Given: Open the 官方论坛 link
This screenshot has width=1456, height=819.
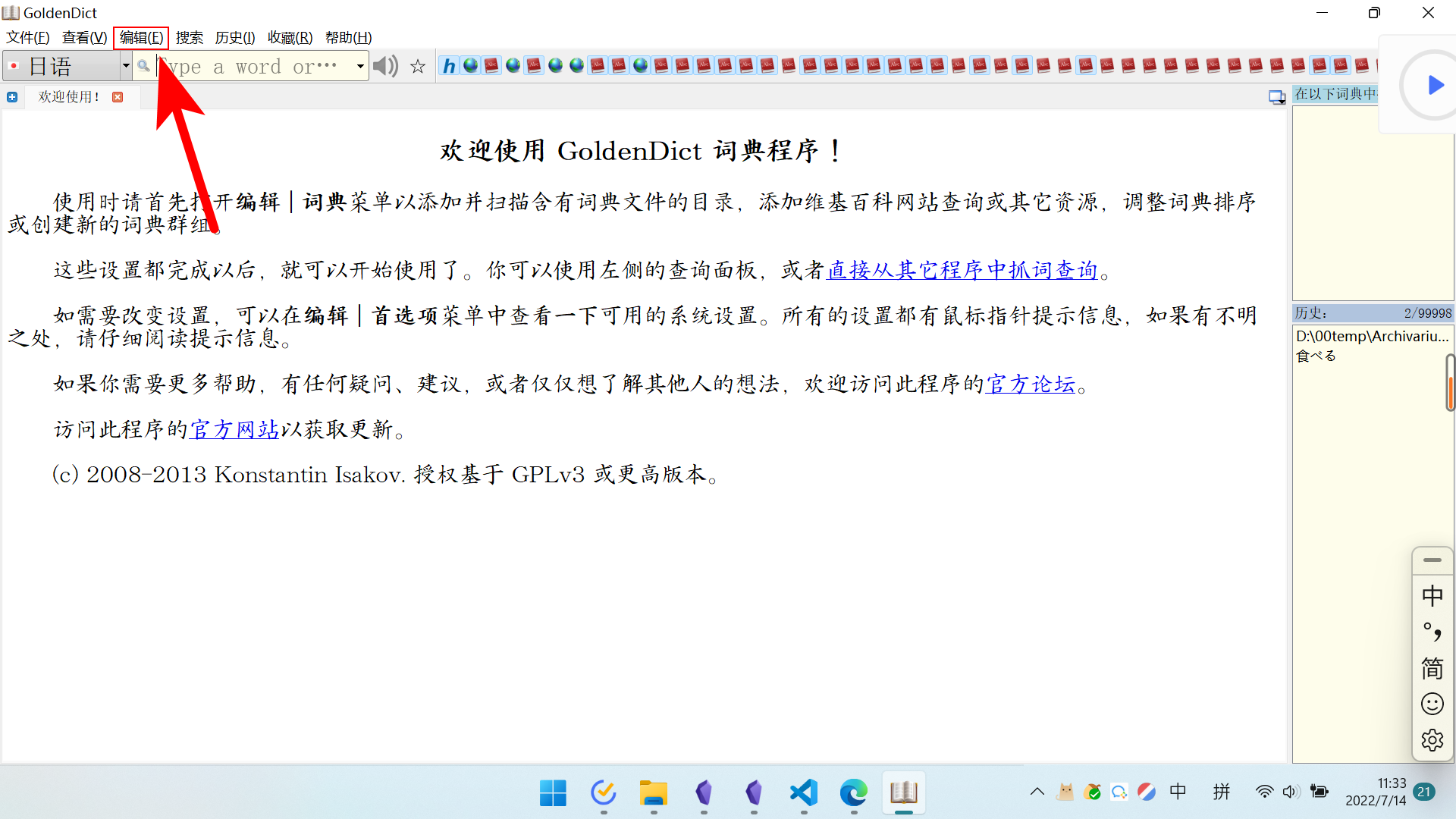Looking at the screenshot, I should (x=1031, y=384).
